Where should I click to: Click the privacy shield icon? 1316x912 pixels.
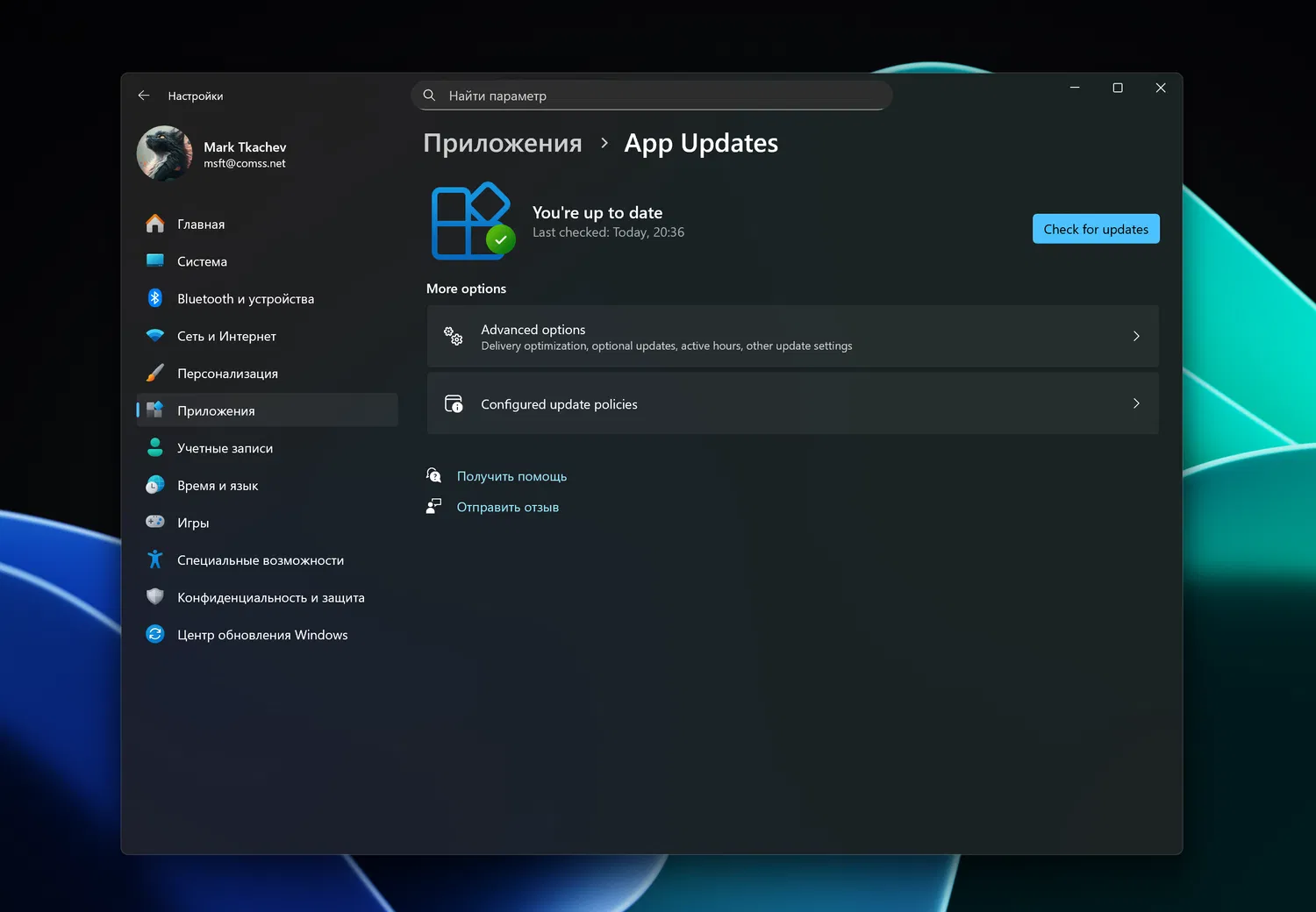[155, 596]
